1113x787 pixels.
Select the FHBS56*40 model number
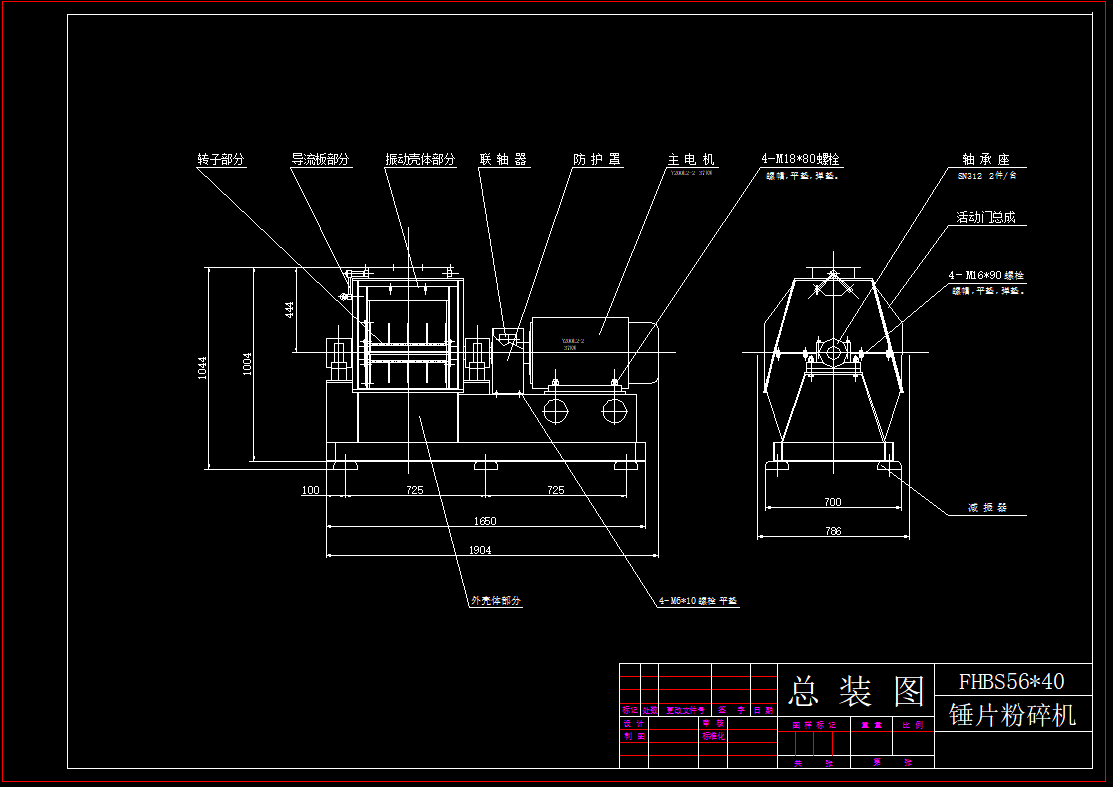tap(1011, 682)
